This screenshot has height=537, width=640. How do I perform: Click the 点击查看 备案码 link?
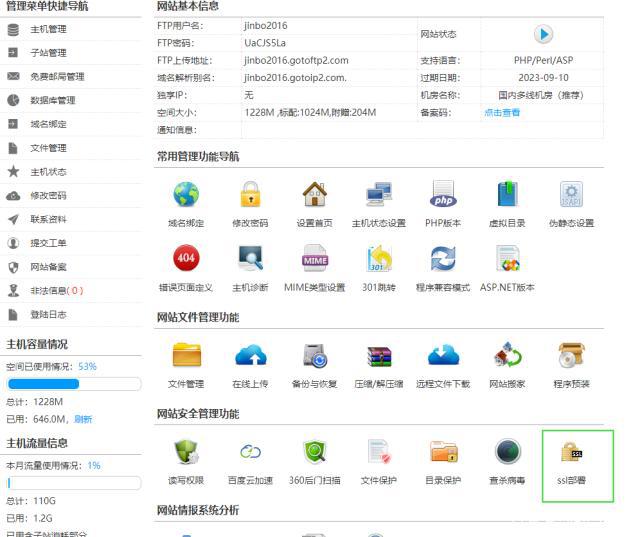[x=502, y=113]
